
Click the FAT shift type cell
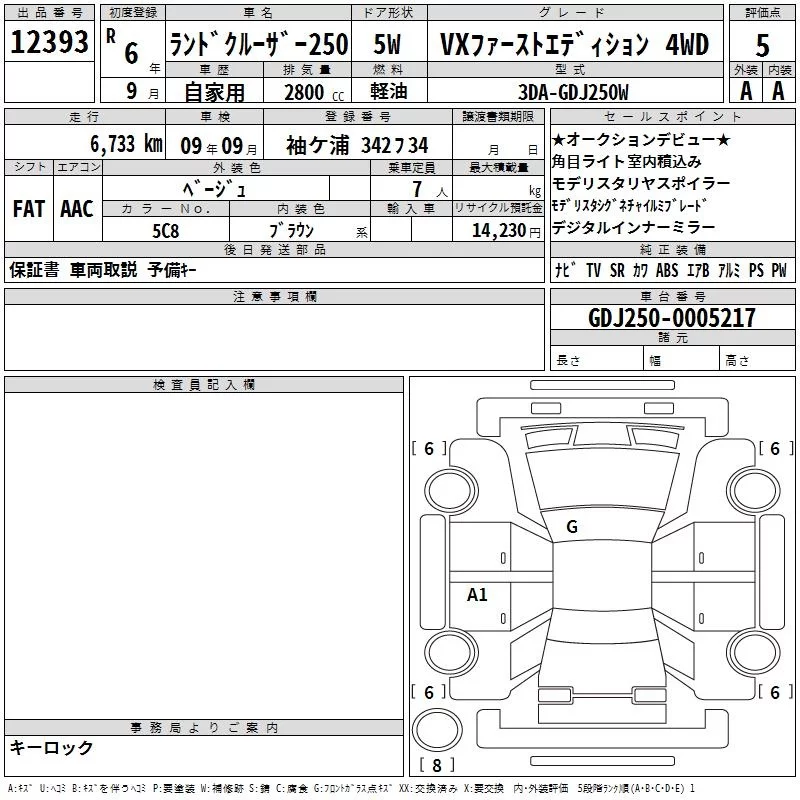(28, 208)
